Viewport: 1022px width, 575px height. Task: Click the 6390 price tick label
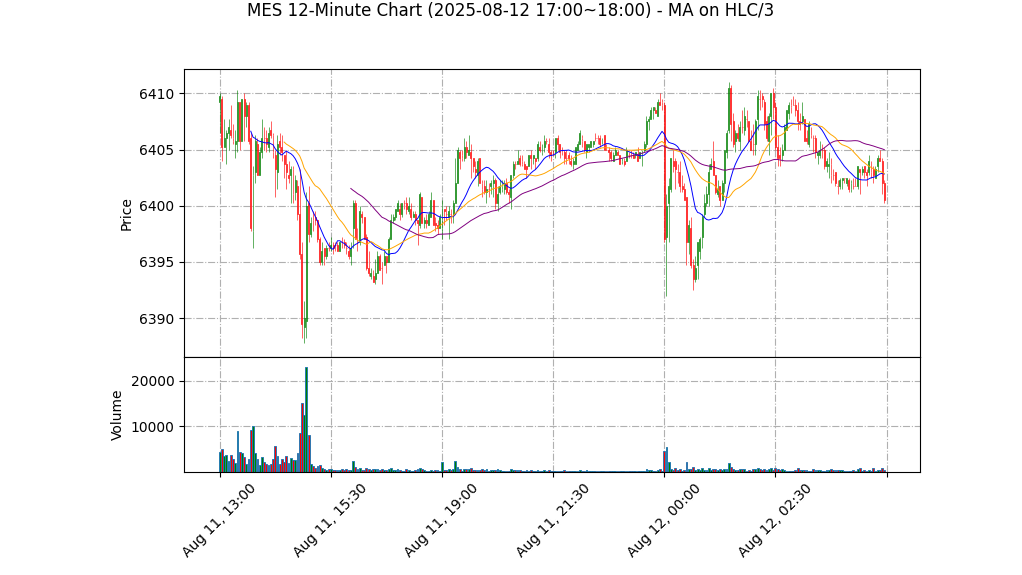tap(156, 319)
